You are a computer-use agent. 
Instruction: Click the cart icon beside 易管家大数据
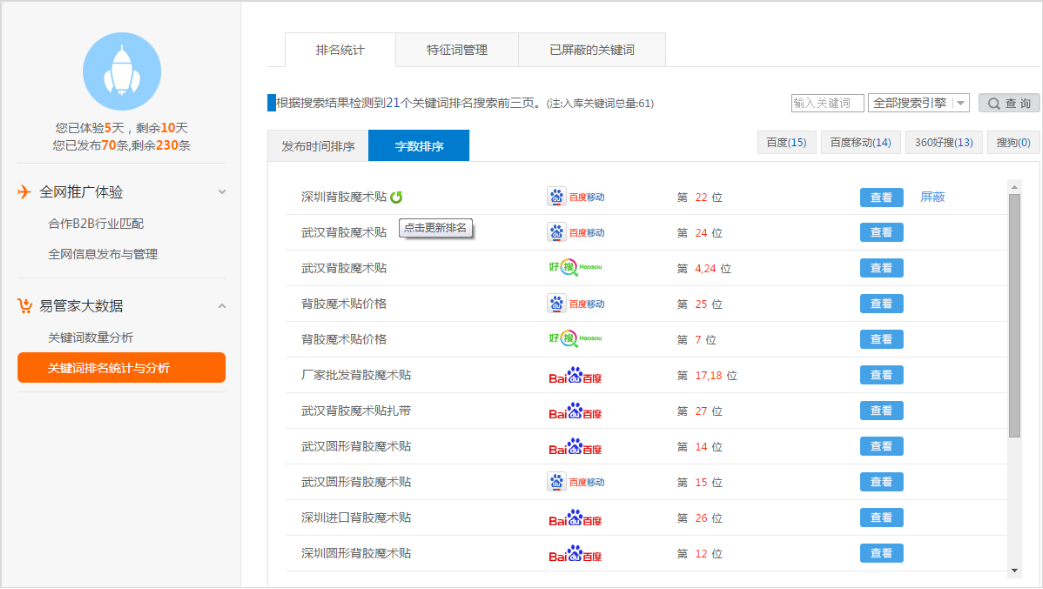click(x=25, y=306)
